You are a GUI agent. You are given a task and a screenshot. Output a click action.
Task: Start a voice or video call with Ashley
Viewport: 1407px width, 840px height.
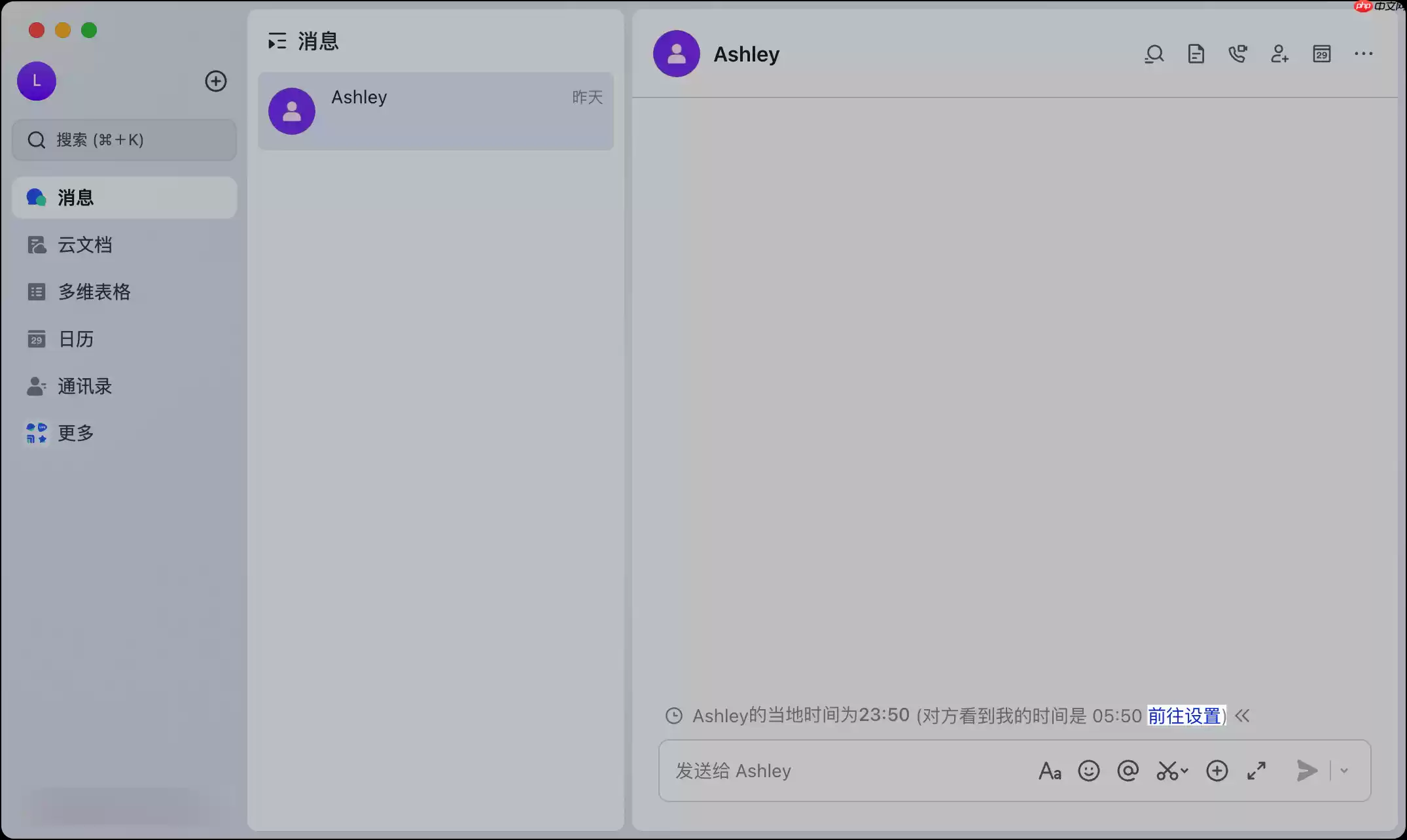[x=1238, y=54]
